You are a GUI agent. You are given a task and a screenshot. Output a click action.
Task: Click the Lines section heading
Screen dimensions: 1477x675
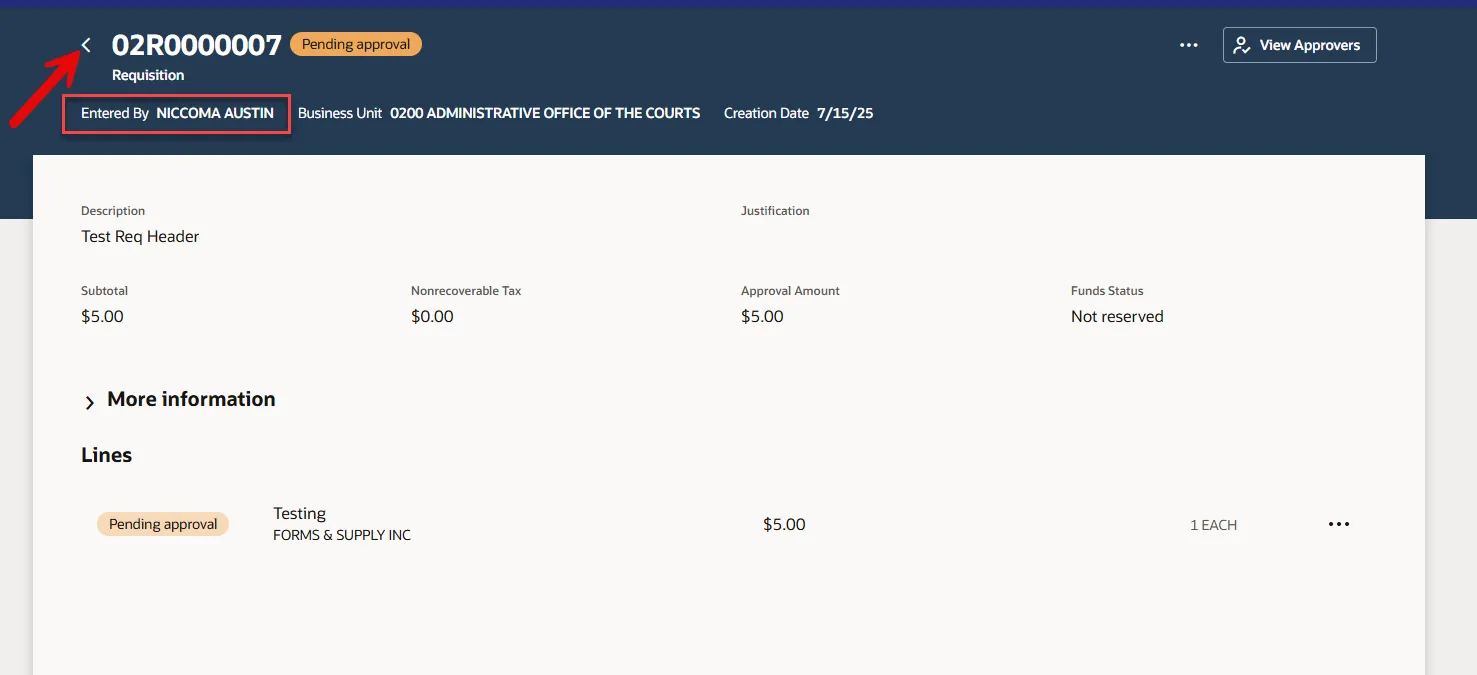click(106, 455)
